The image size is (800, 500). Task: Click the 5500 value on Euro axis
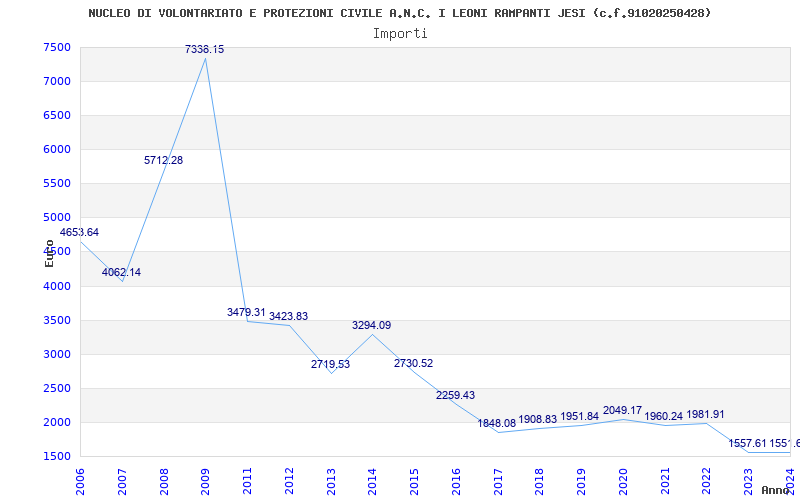56,184
